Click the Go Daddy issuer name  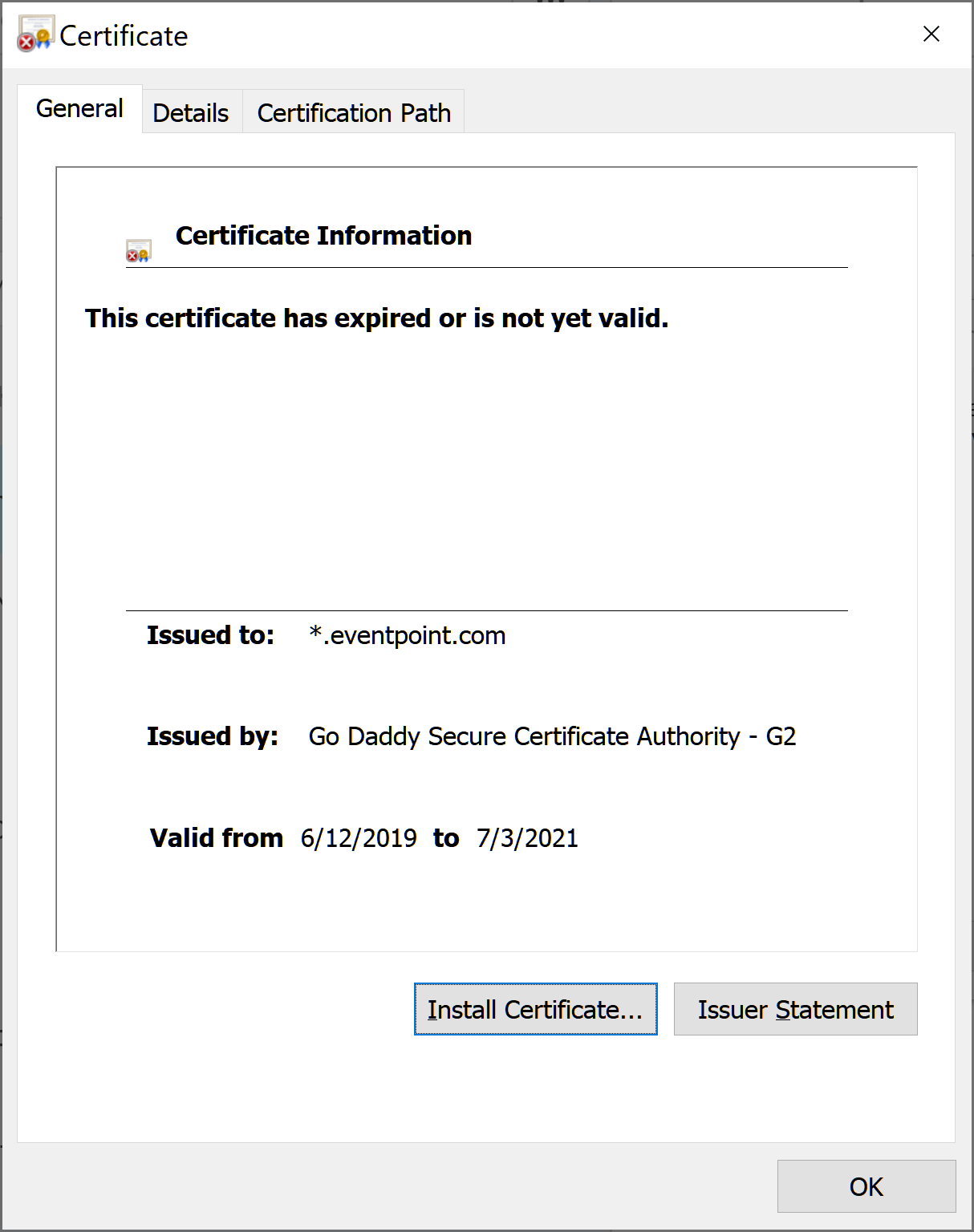(x=552, y=736)
